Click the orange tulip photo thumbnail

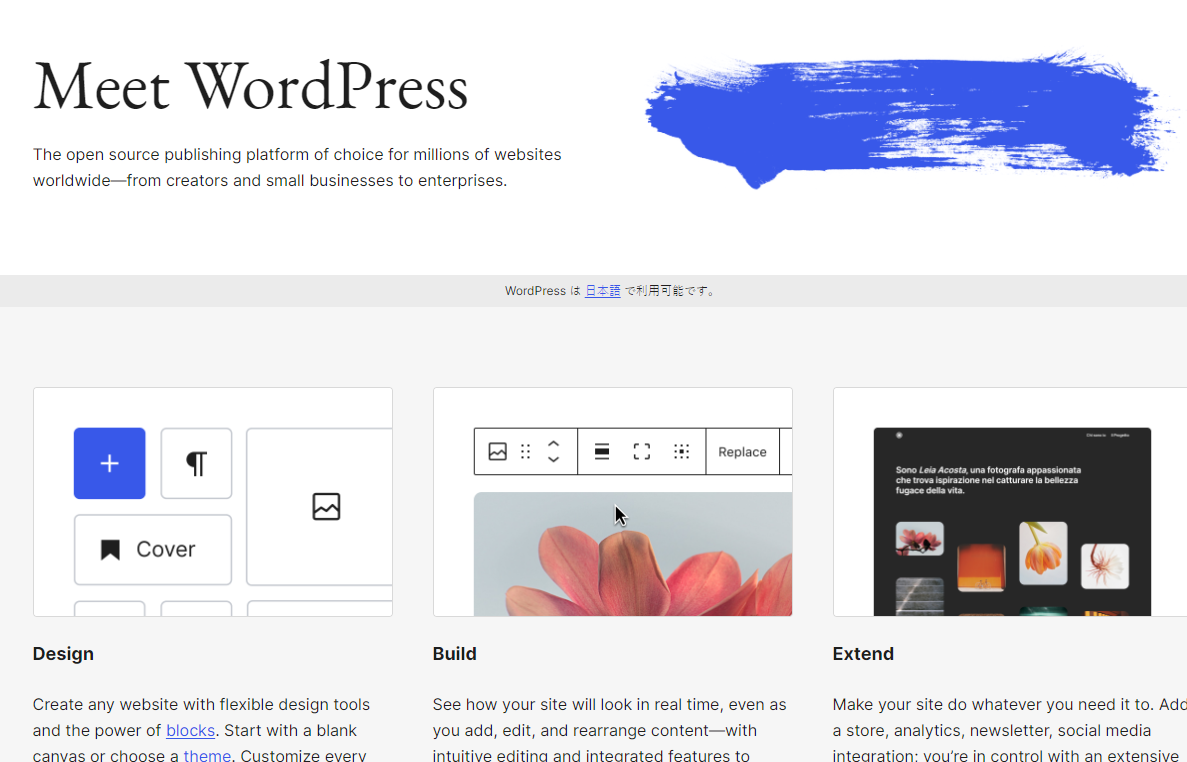(1043, 553)
